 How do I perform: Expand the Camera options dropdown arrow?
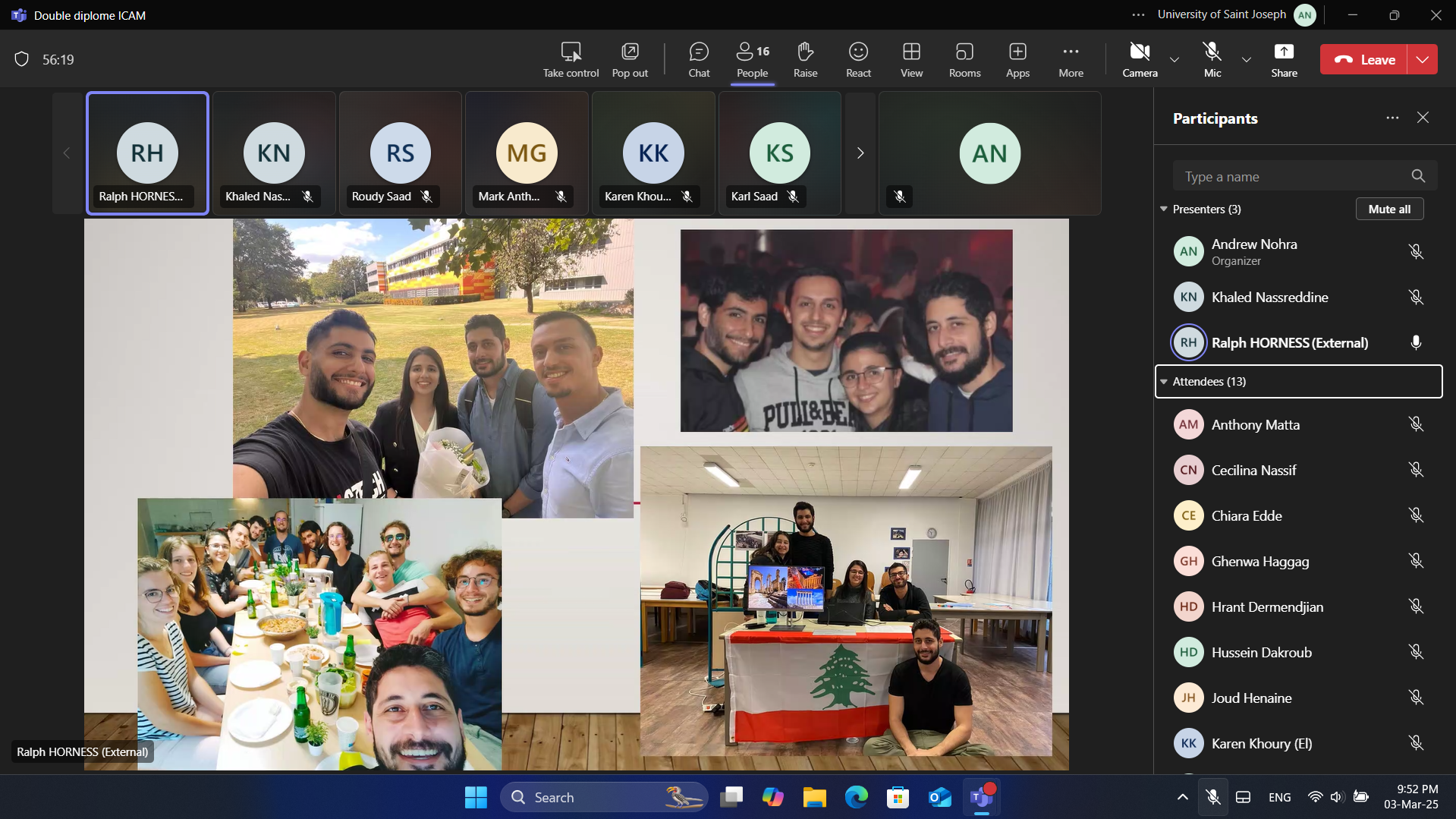pyautogui.click(x=1175, y=59)
